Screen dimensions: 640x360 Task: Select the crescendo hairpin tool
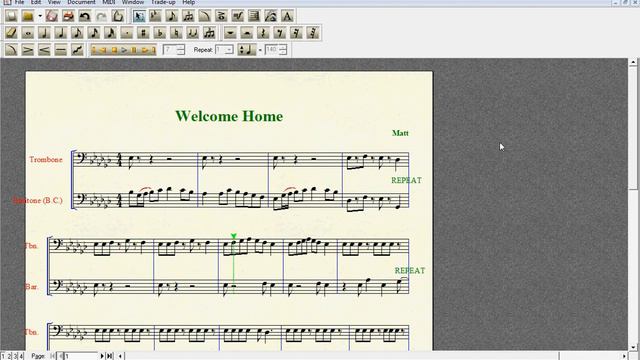[x=44, y=50]
